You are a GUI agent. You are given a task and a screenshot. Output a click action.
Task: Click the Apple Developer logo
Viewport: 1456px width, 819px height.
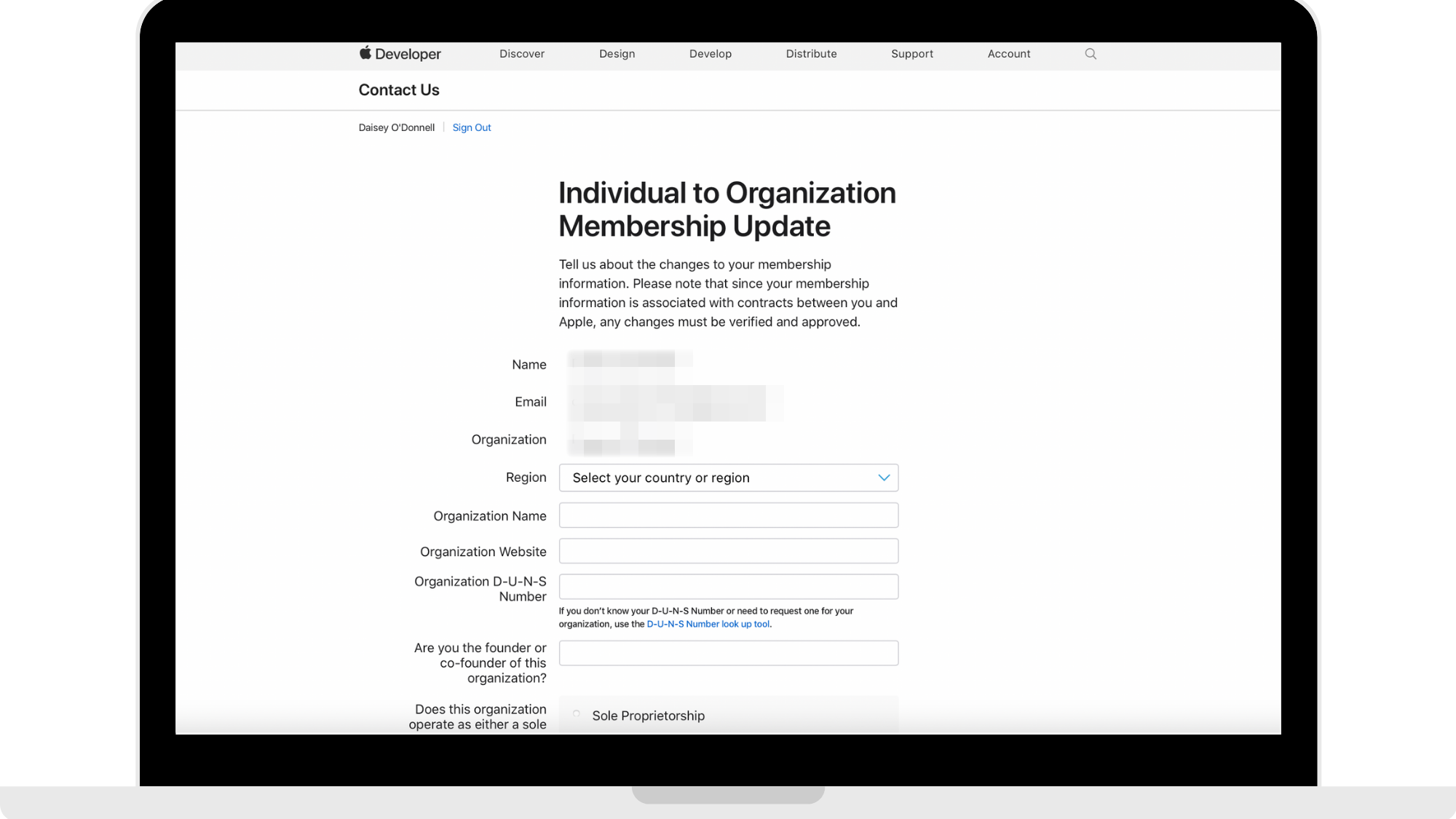400,54
